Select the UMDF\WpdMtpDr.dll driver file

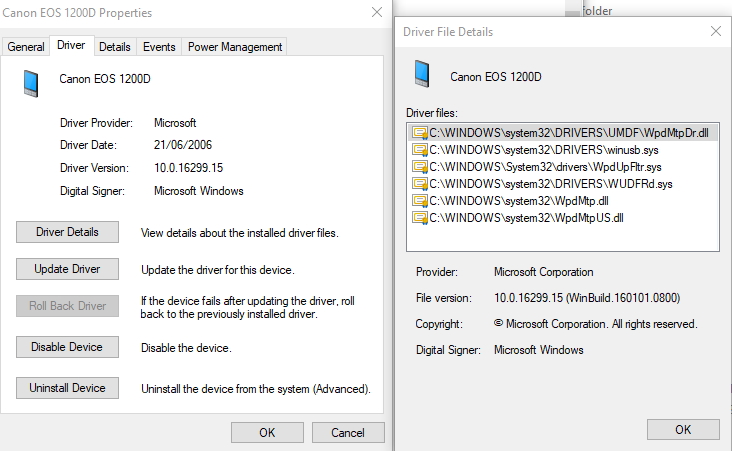pos(563,133)
